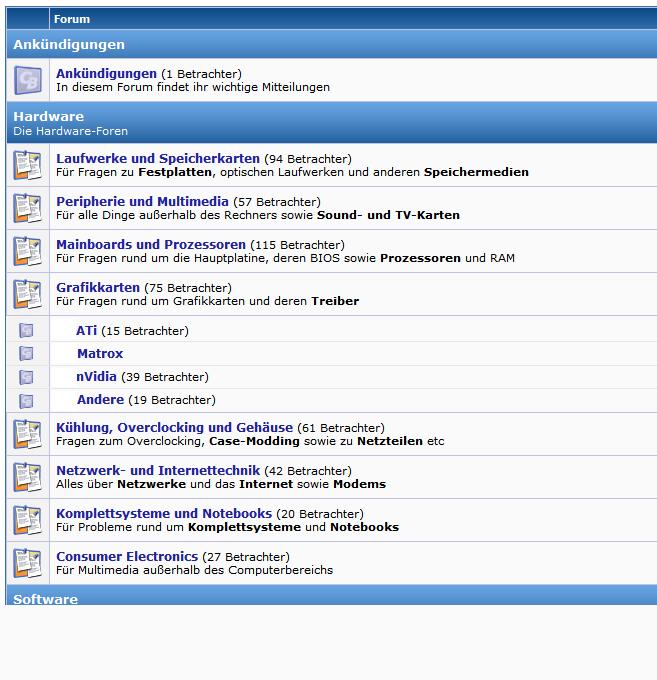Open Mainboards und Prozessoren forum

pyautogui.click(x=151, y=245)
